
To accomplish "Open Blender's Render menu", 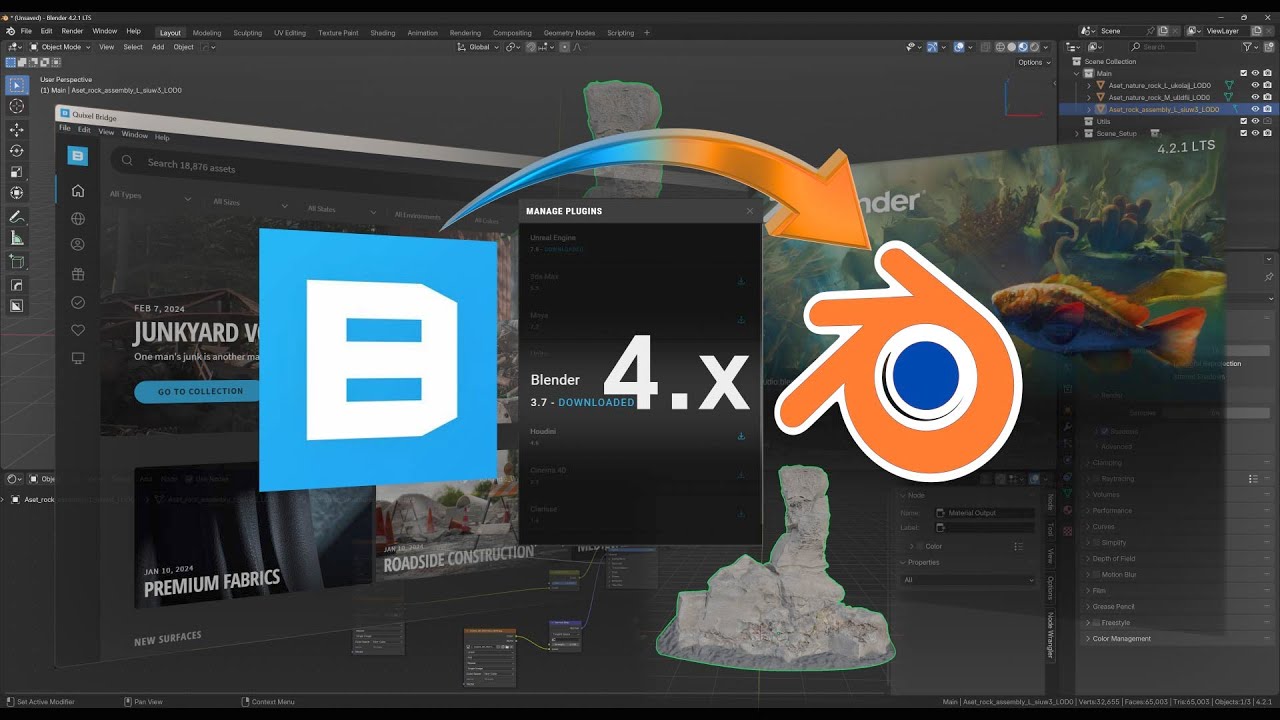I will pyautogui.click(x=72, y=31).
